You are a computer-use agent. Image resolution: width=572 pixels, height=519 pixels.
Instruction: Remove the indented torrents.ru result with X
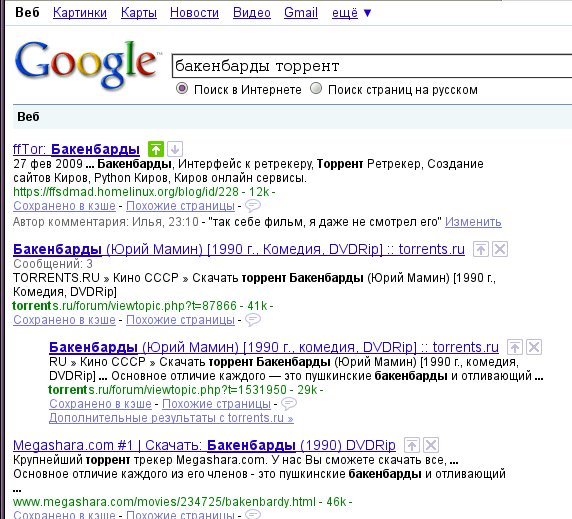[x=534, y=347]
